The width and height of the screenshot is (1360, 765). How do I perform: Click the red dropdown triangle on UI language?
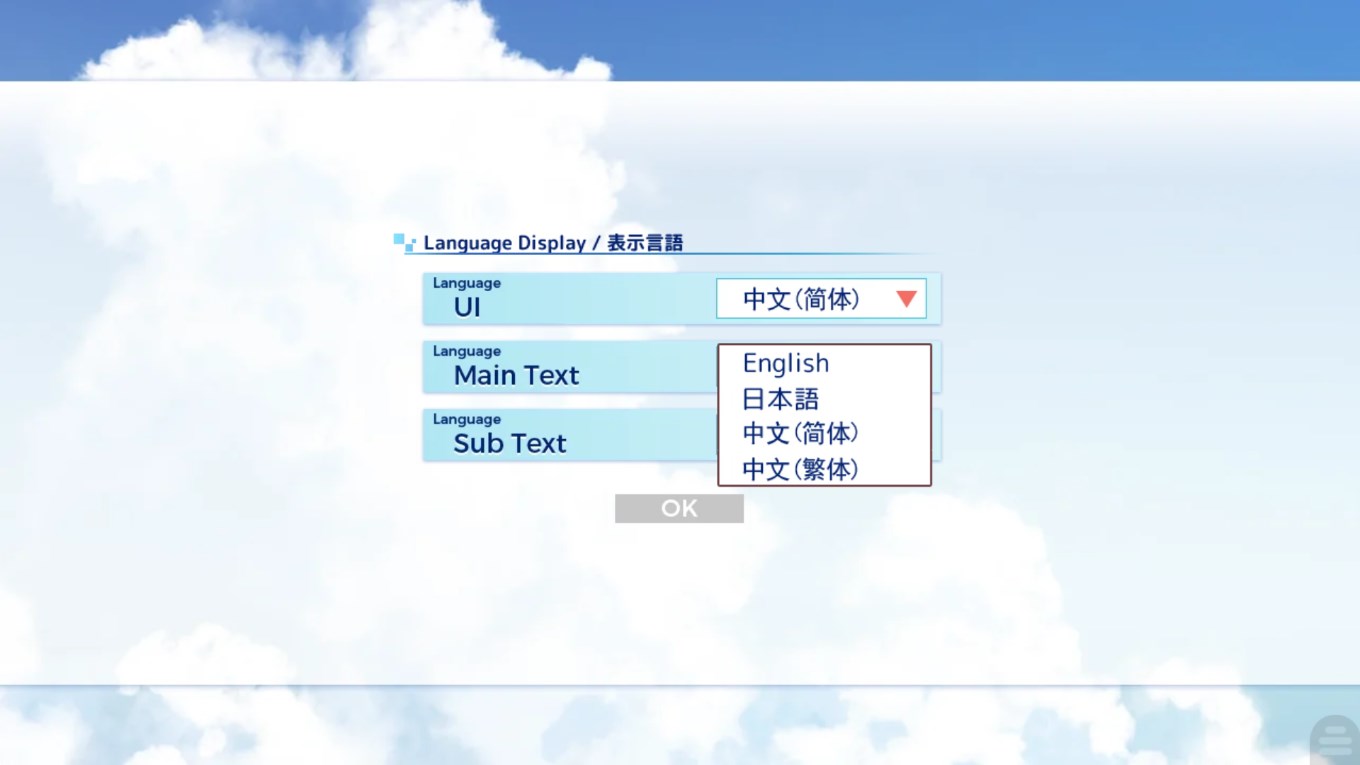click(x=906, y=298)
